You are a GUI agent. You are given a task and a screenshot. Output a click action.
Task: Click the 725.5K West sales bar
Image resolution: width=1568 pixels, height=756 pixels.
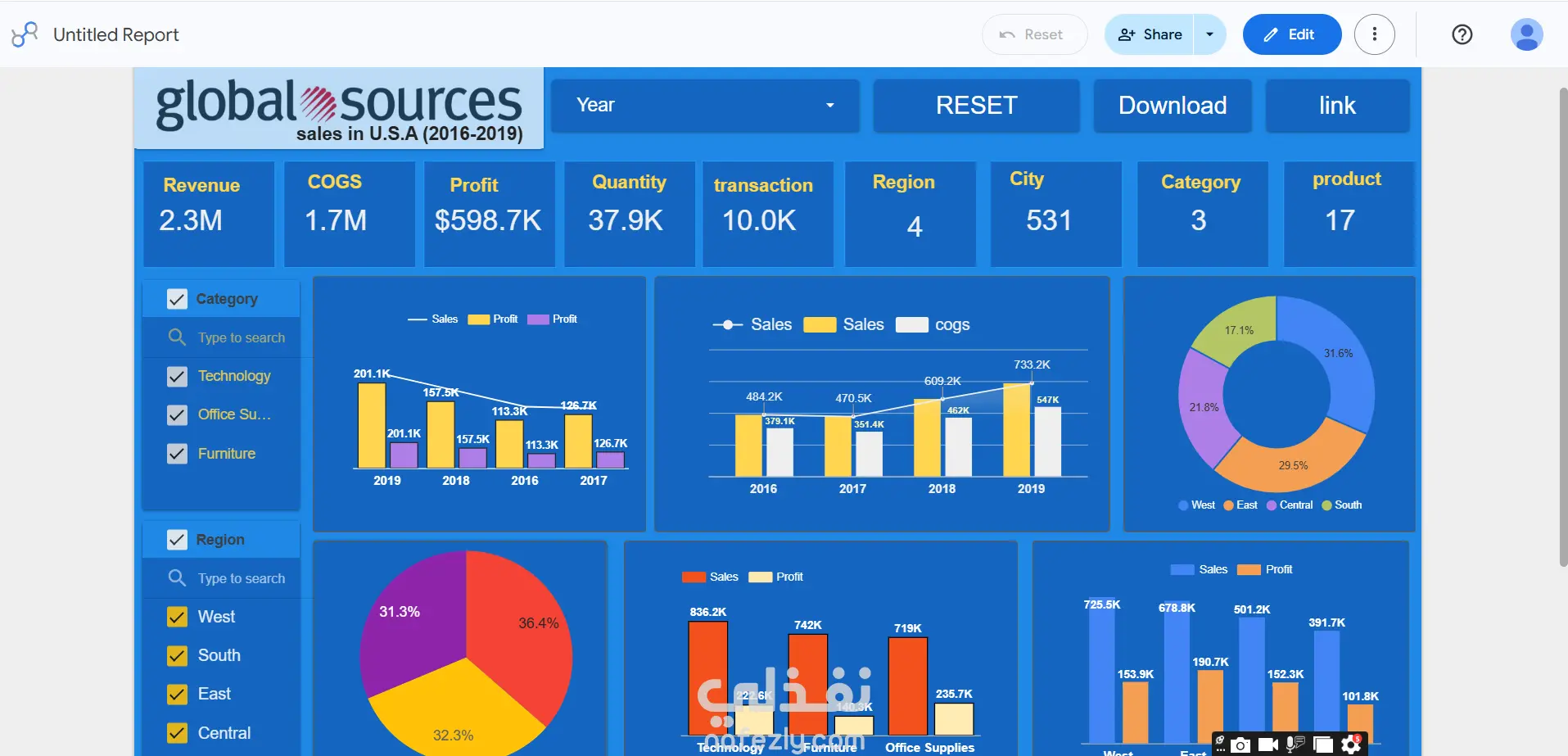1101,670
